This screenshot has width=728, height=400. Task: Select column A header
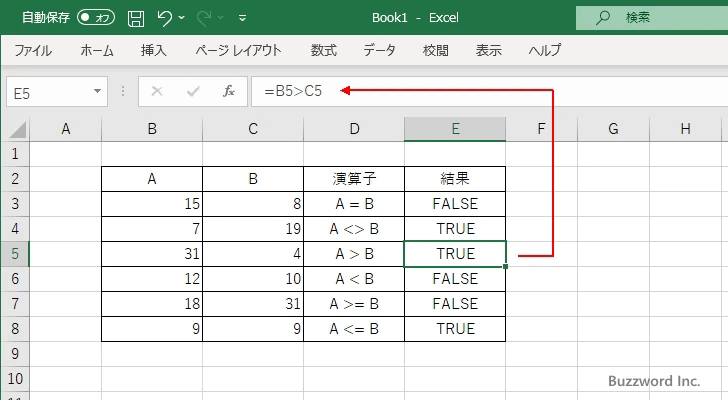tap(65, 129)
